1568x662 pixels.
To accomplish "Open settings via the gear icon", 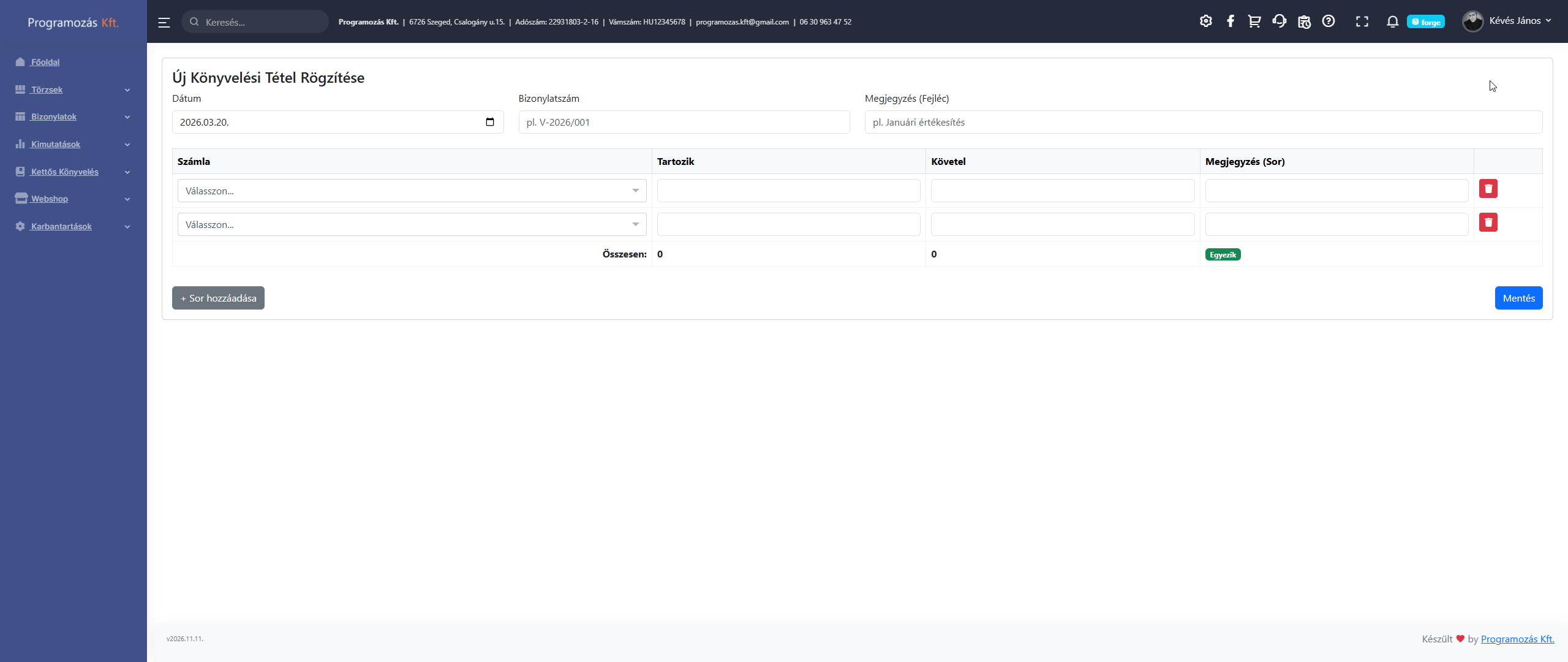I will point(1205,21).
